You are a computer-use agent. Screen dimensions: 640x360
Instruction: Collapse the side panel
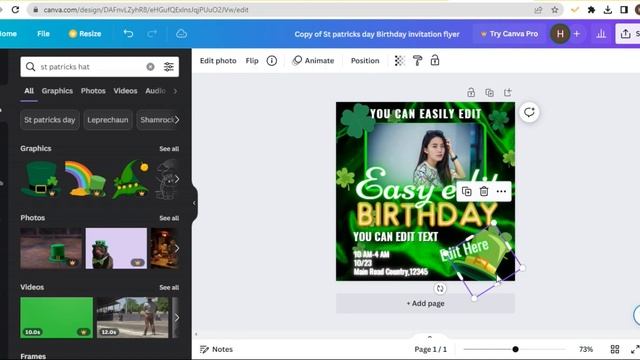point(194,203)
